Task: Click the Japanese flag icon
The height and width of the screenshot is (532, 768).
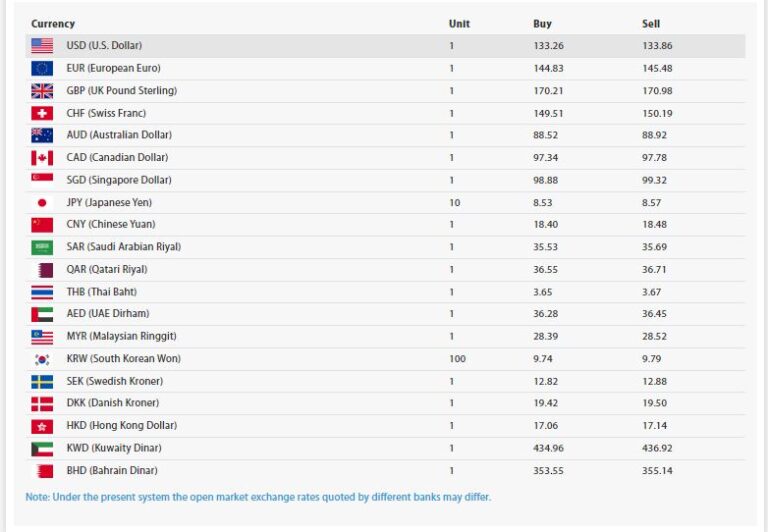Action: 42,202
